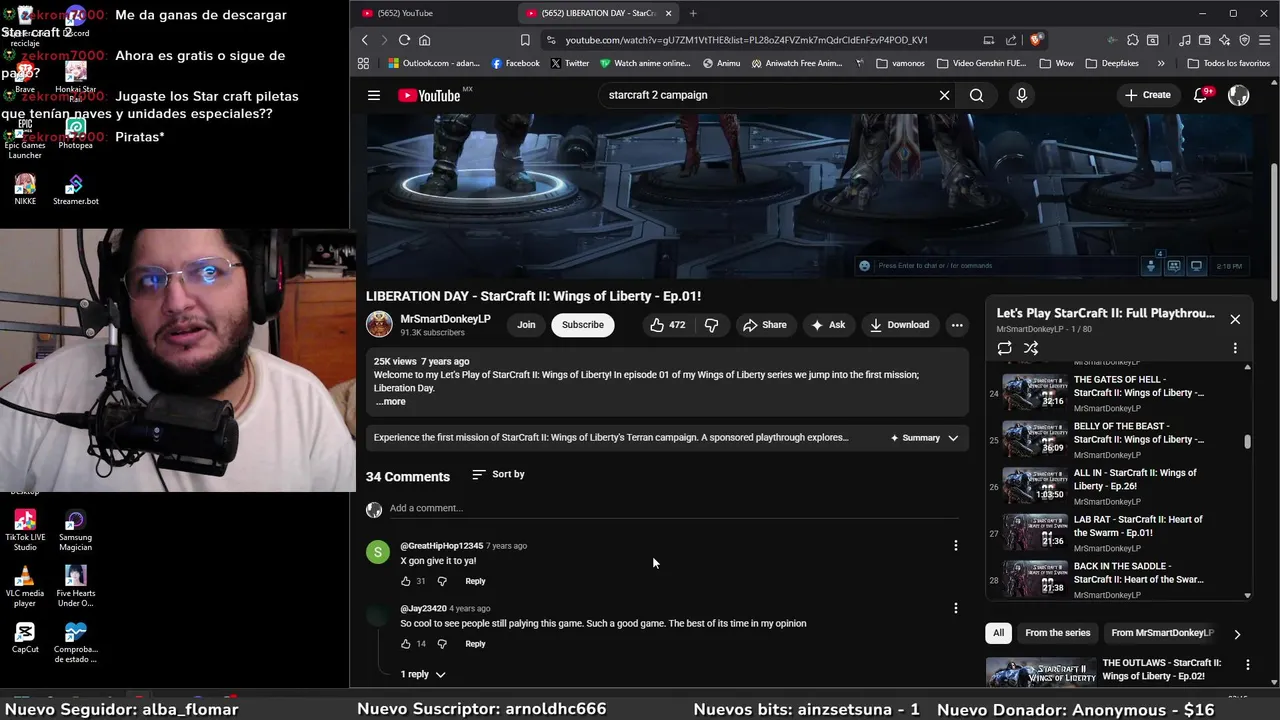Click the Download button
The width and height of the screenshot is (1280, 720).
coord(899,325)
